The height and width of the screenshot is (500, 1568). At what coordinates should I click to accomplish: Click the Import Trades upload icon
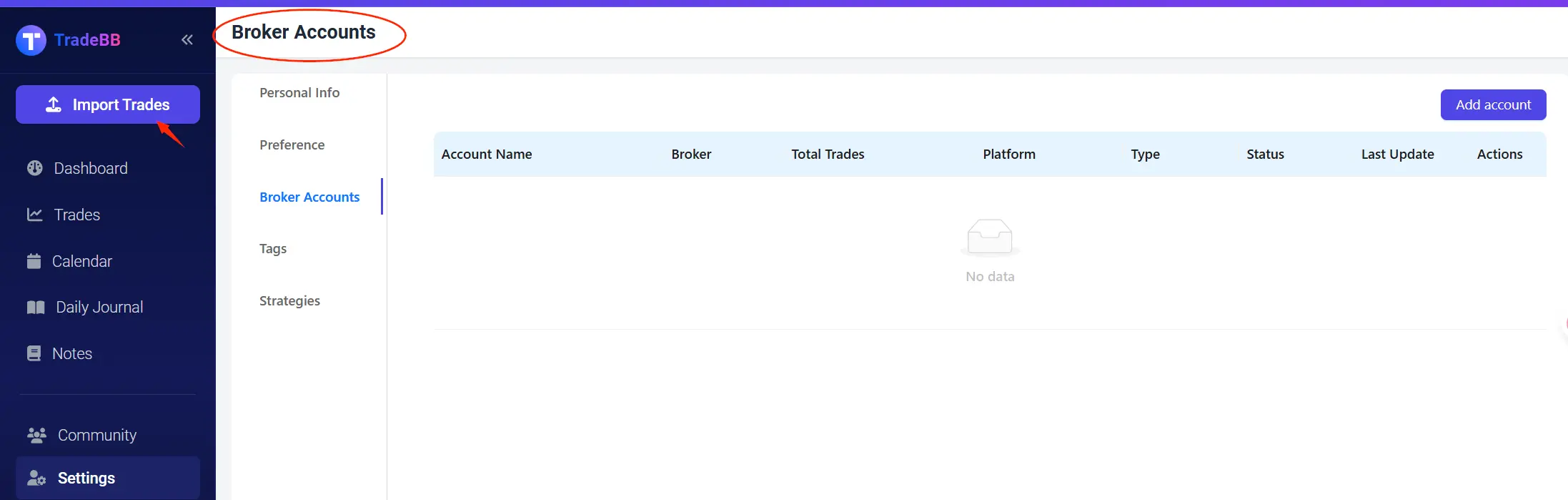pos(54,104)
